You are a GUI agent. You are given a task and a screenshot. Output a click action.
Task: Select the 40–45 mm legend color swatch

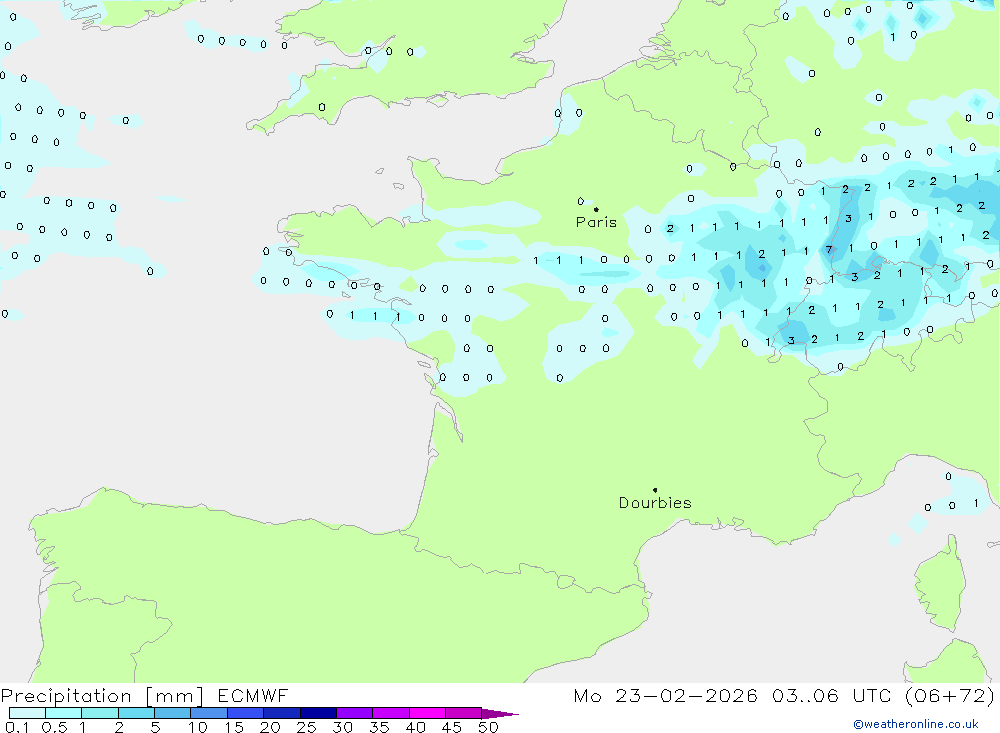point(427,713)
